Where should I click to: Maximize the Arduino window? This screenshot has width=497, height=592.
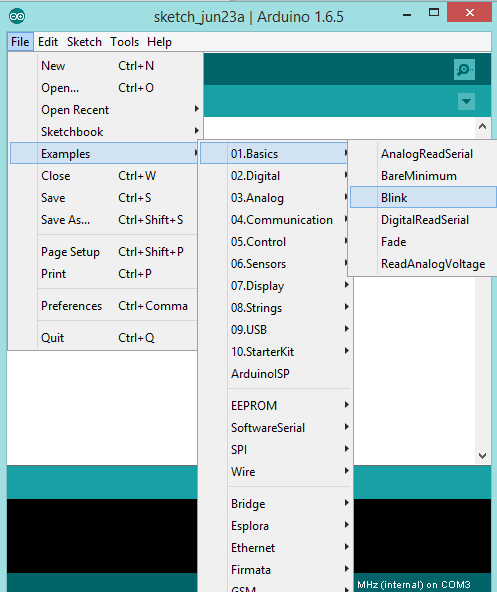[x=434, y=13]
